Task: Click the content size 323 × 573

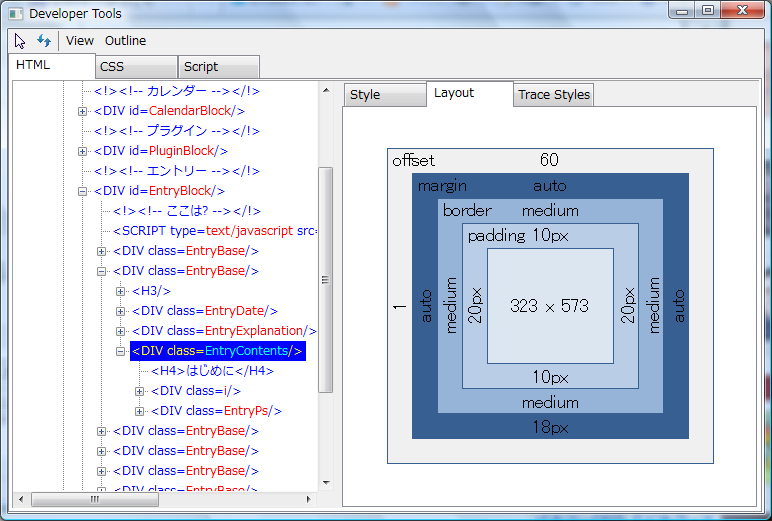Action: (549, 306)
